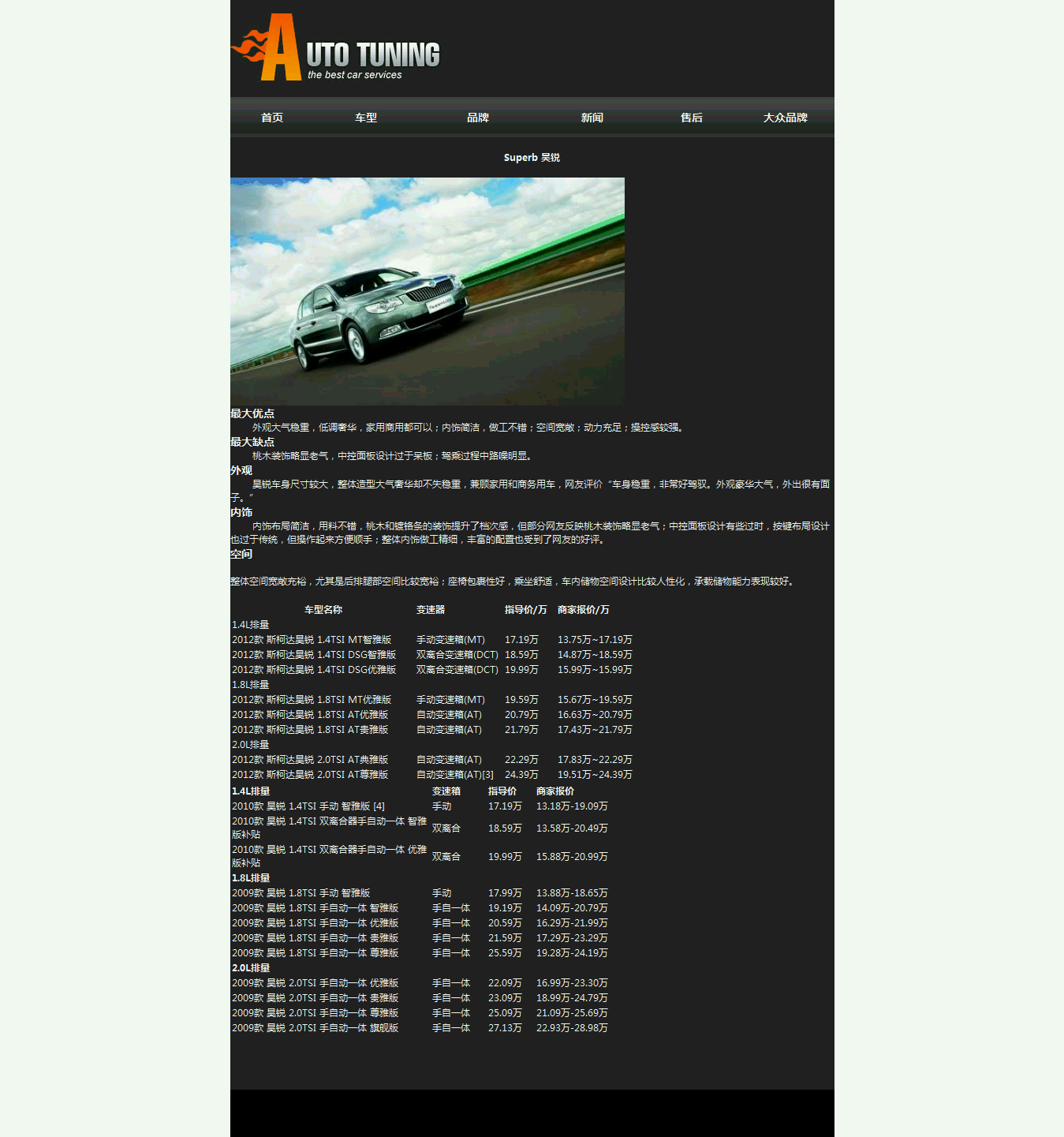The width and height of the screenshot is (1064, 1137).
Task: Click the 外观 section heading
Action: (x=241, y=470)
